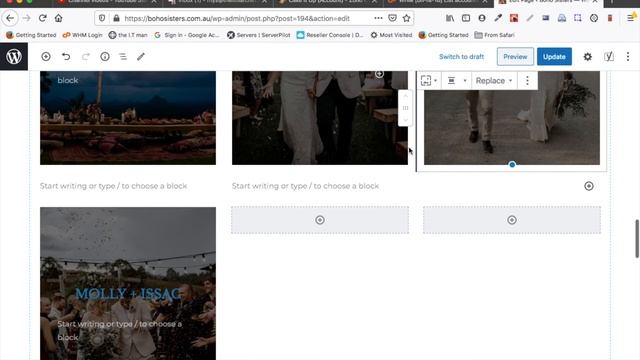Open Firefox library icon
The image size is (640, 360).
450,18
